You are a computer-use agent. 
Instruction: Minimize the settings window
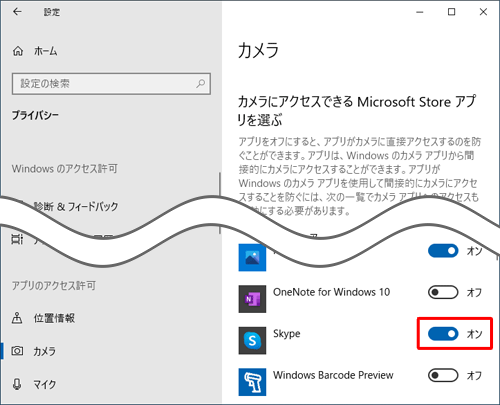[x=420, y=12]
